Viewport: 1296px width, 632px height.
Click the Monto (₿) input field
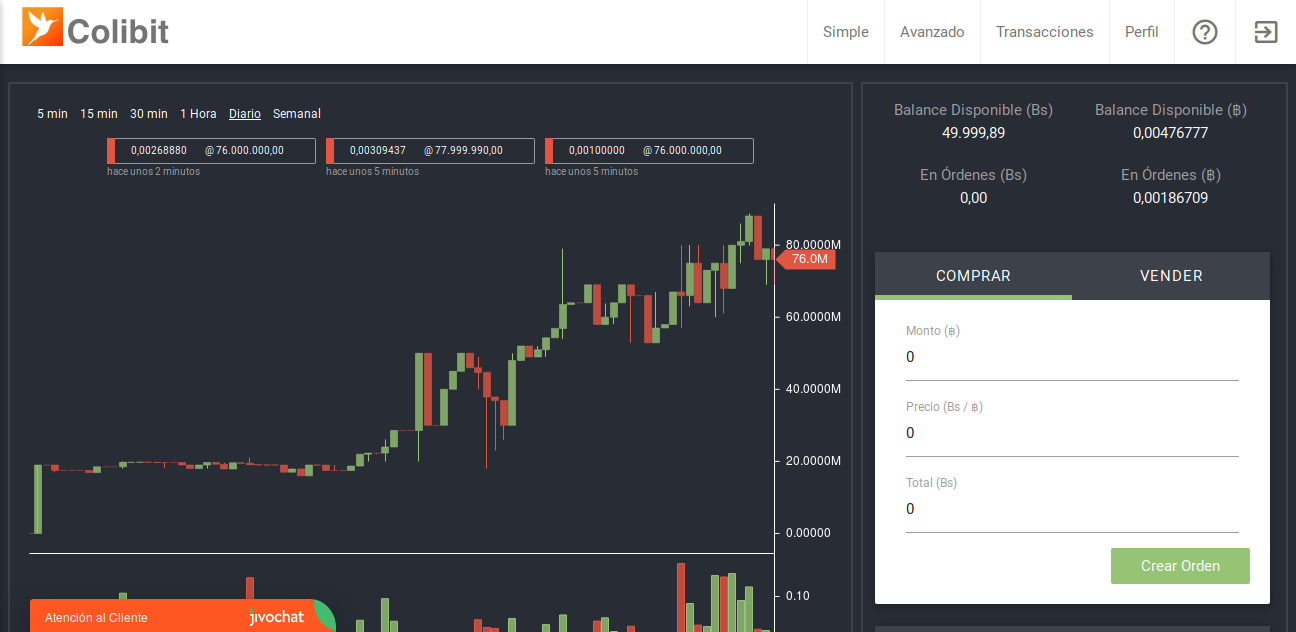point(1070,357)
